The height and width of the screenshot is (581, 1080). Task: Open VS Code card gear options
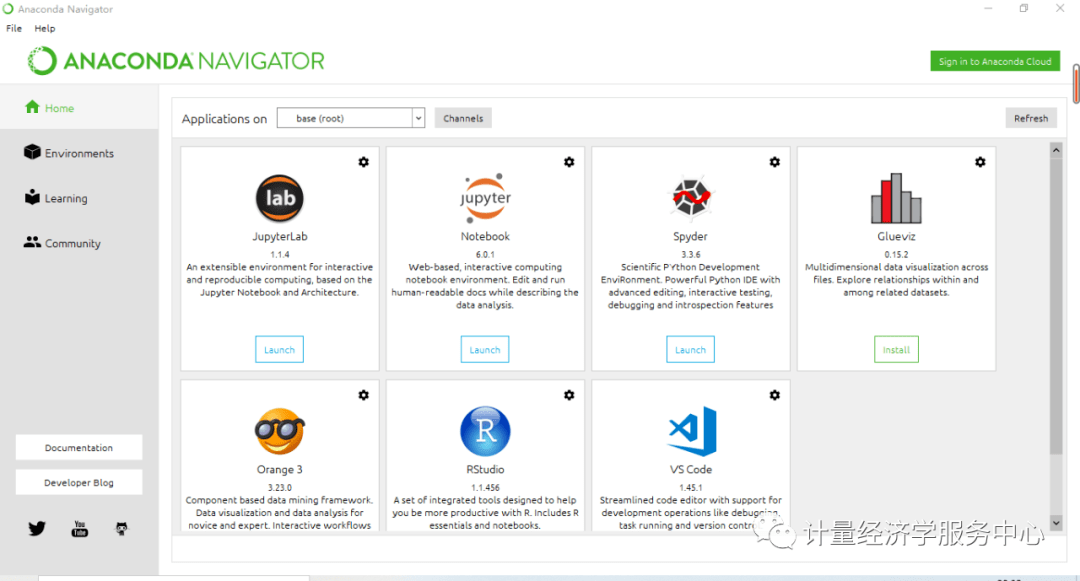(775, 395)
